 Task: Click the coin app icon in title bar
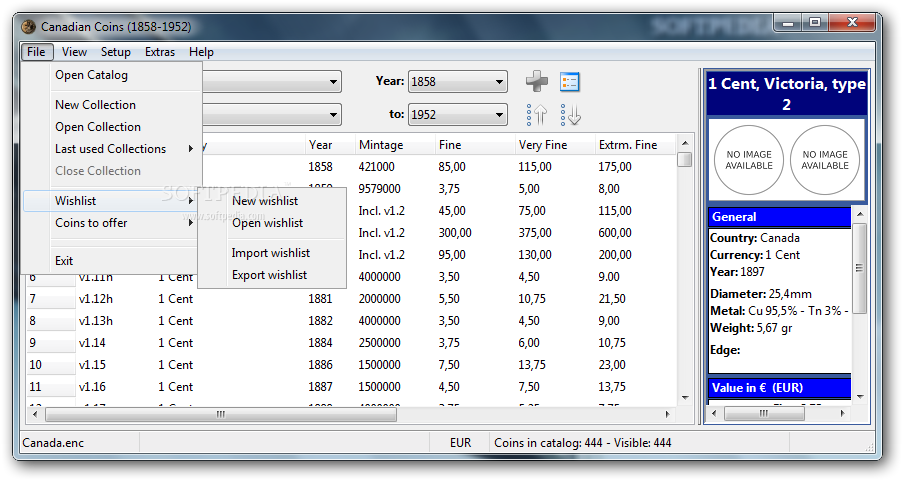click(28, 26)
